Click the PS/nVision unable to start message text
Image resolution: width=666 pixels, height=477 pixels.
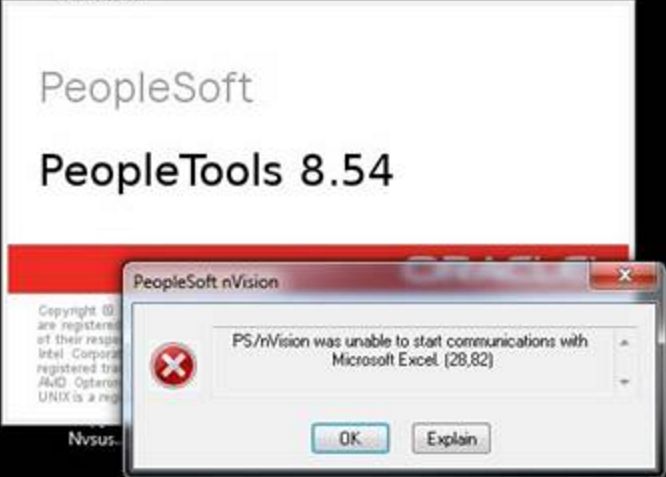[x=410, y=350]
